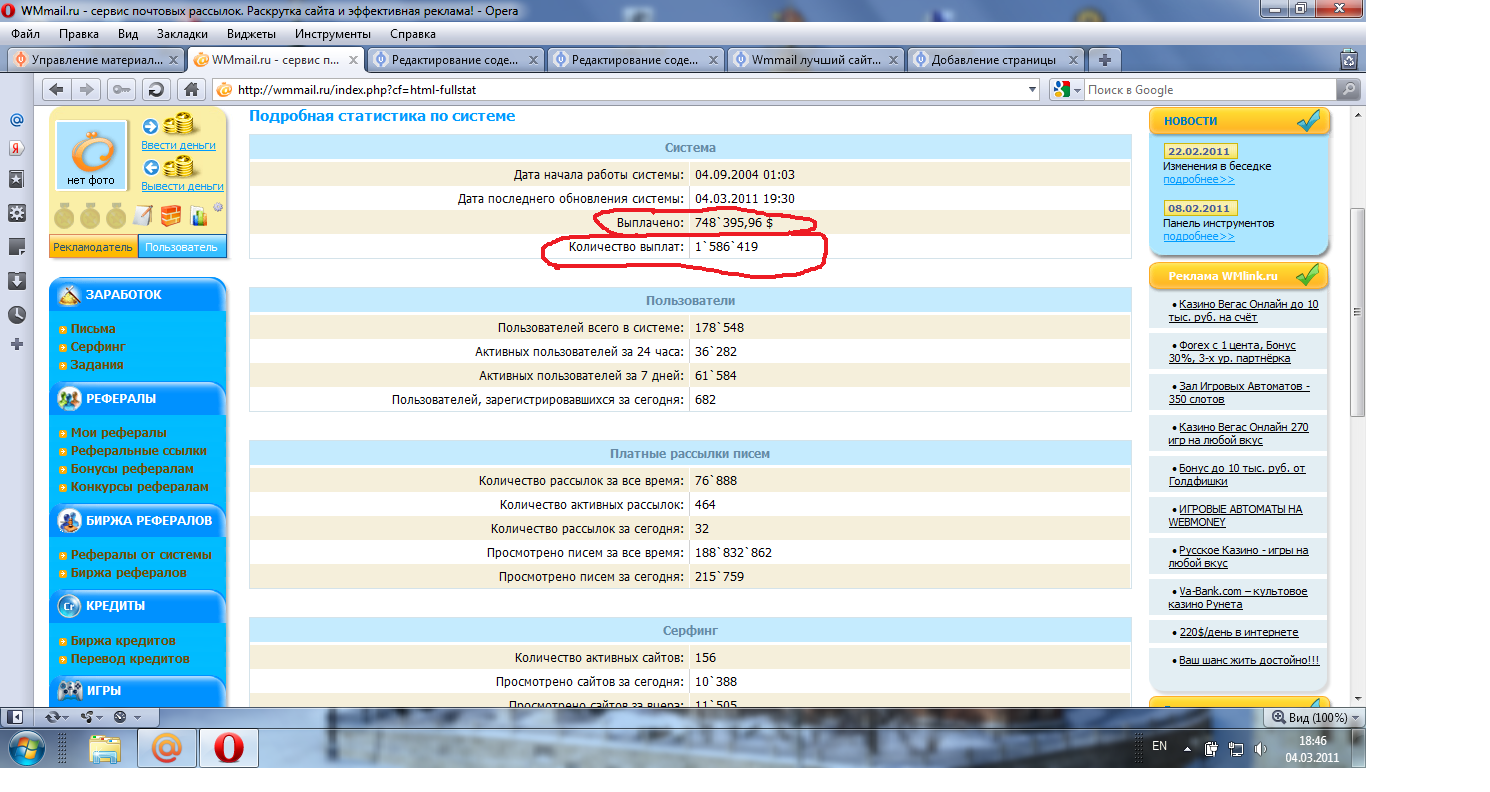
Task: Open the Закладки menu
Action: point(183,33)
